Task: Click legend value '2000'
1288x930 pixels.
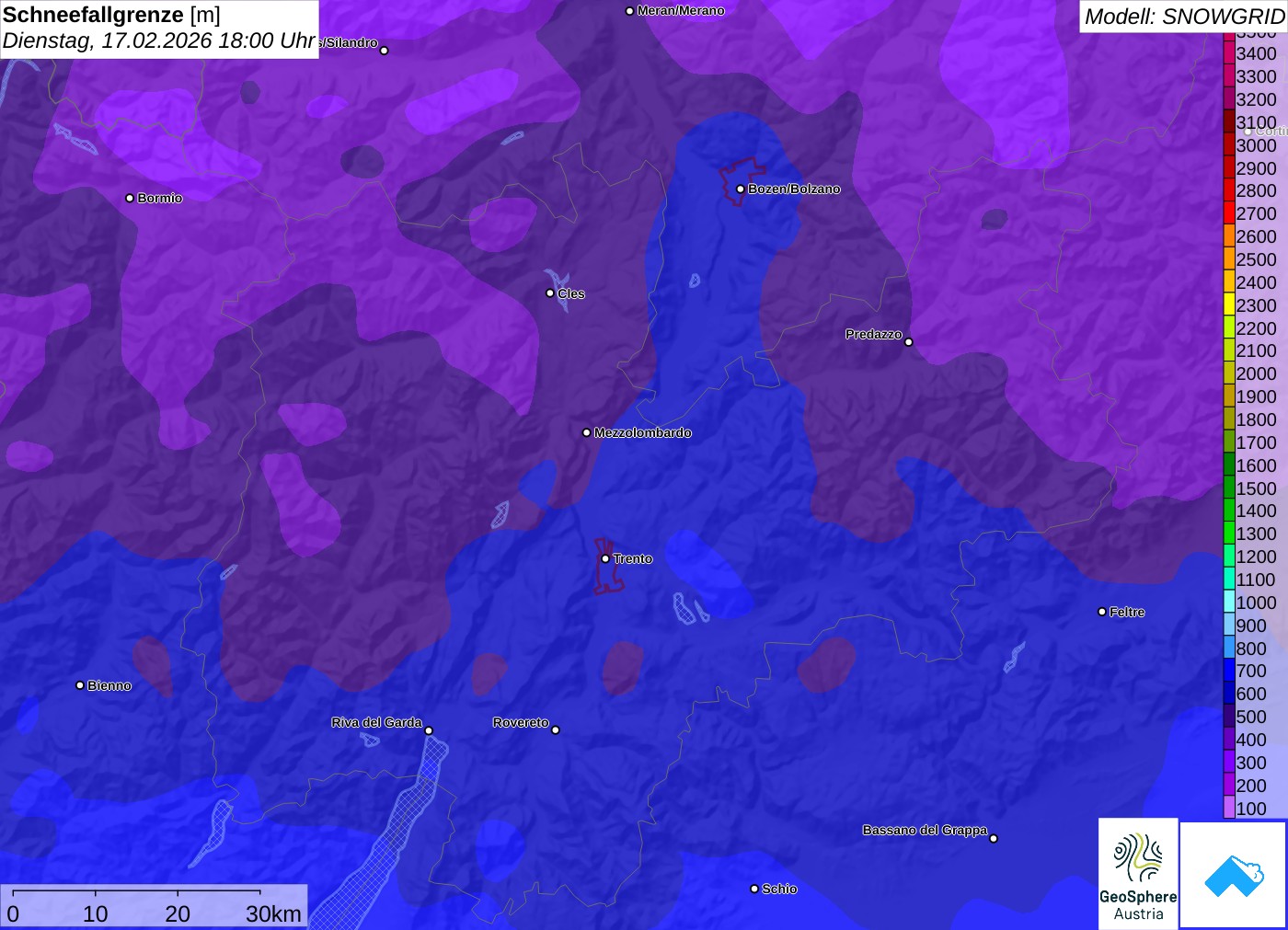Action: tap(1256, 373)
